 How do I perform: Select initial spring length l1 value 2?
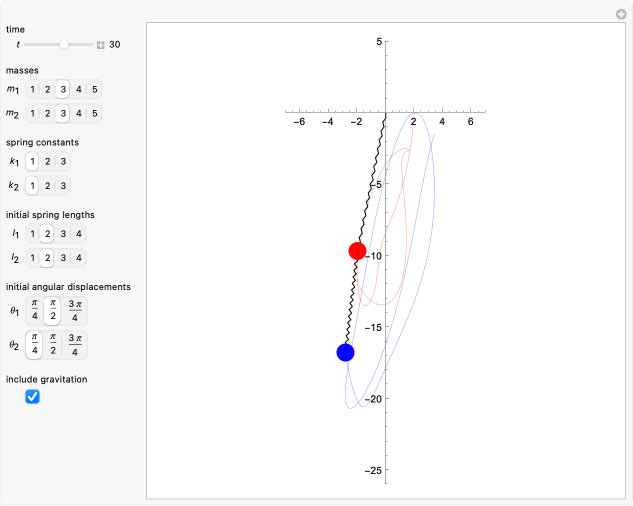(x=47, y=234)
